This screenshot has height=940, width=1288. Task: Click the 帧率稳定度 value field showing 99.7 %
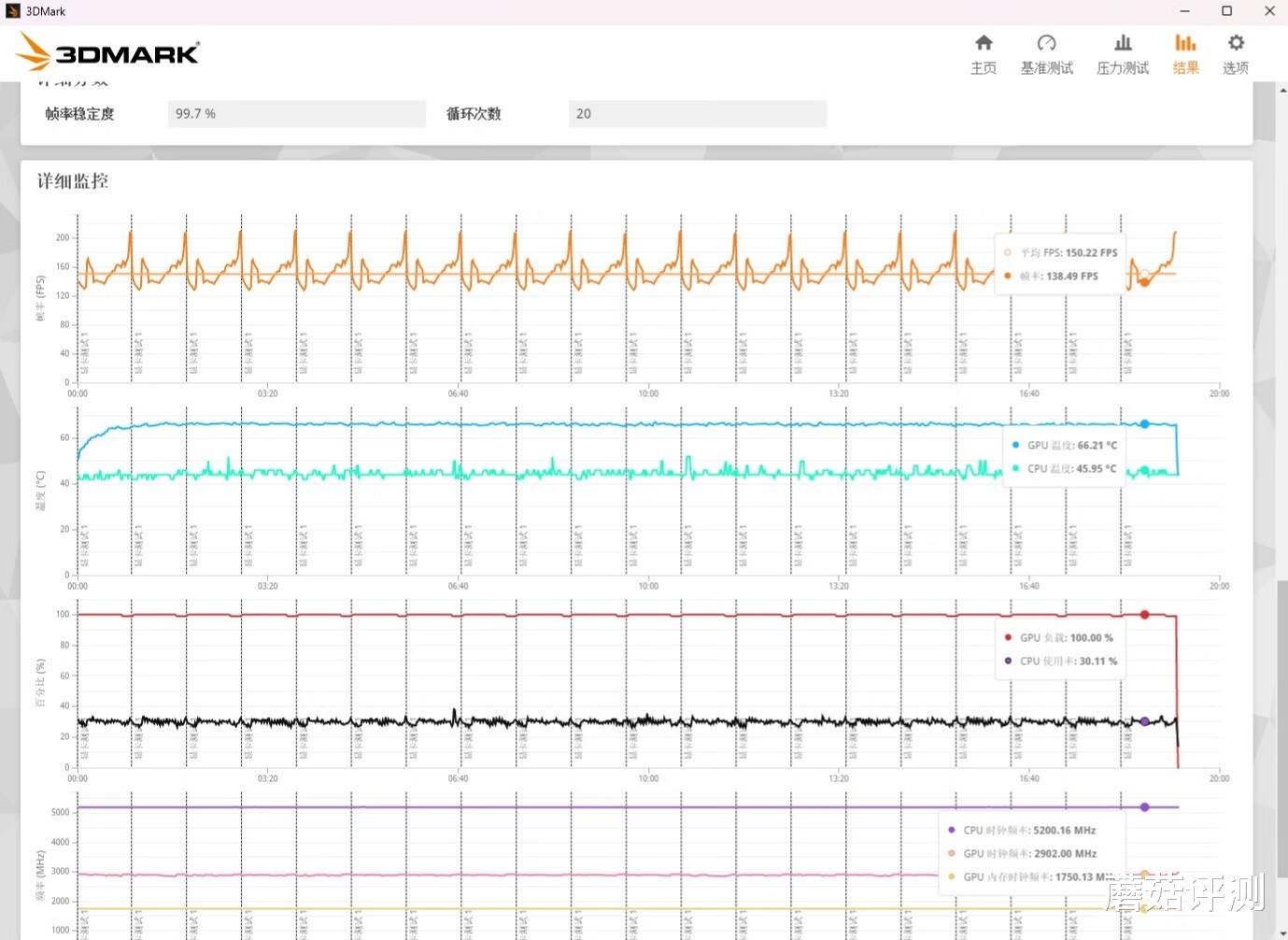[297, 114]
